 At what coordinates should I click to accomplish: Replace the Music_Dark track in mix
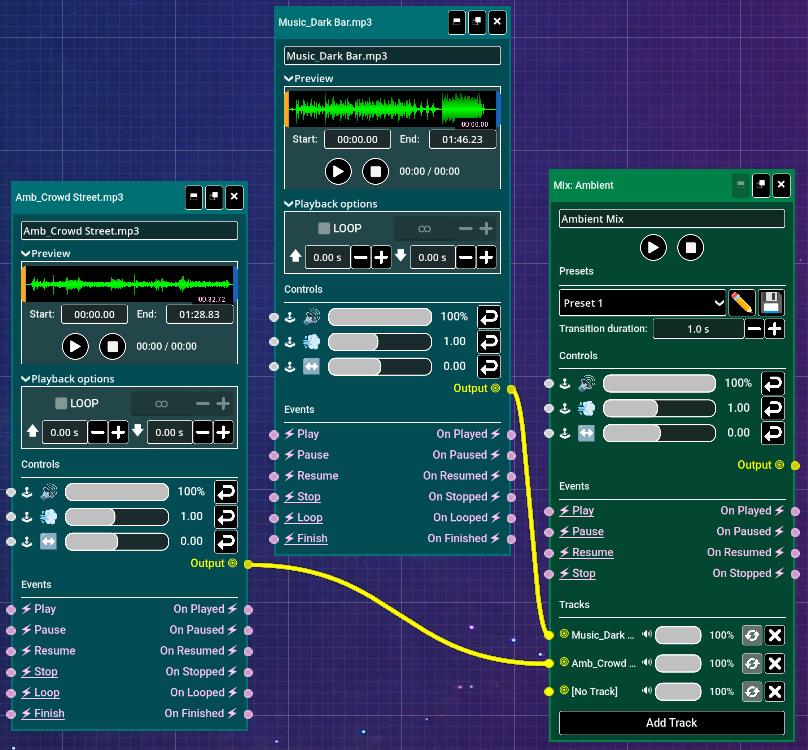click(752, 635)
